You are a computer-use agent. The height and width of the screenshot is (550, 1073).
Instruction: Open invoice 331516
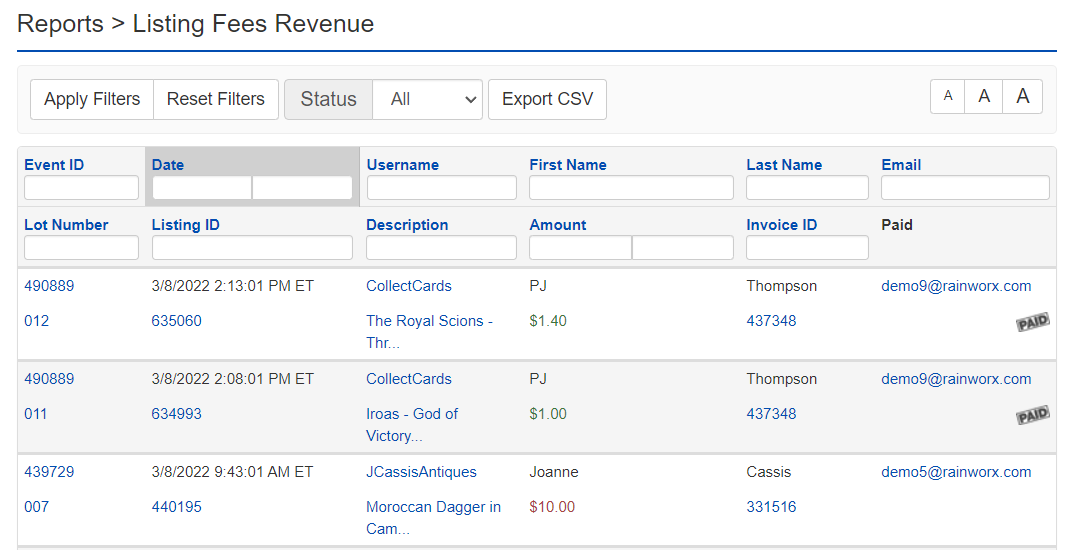click(x=771, y=507)
